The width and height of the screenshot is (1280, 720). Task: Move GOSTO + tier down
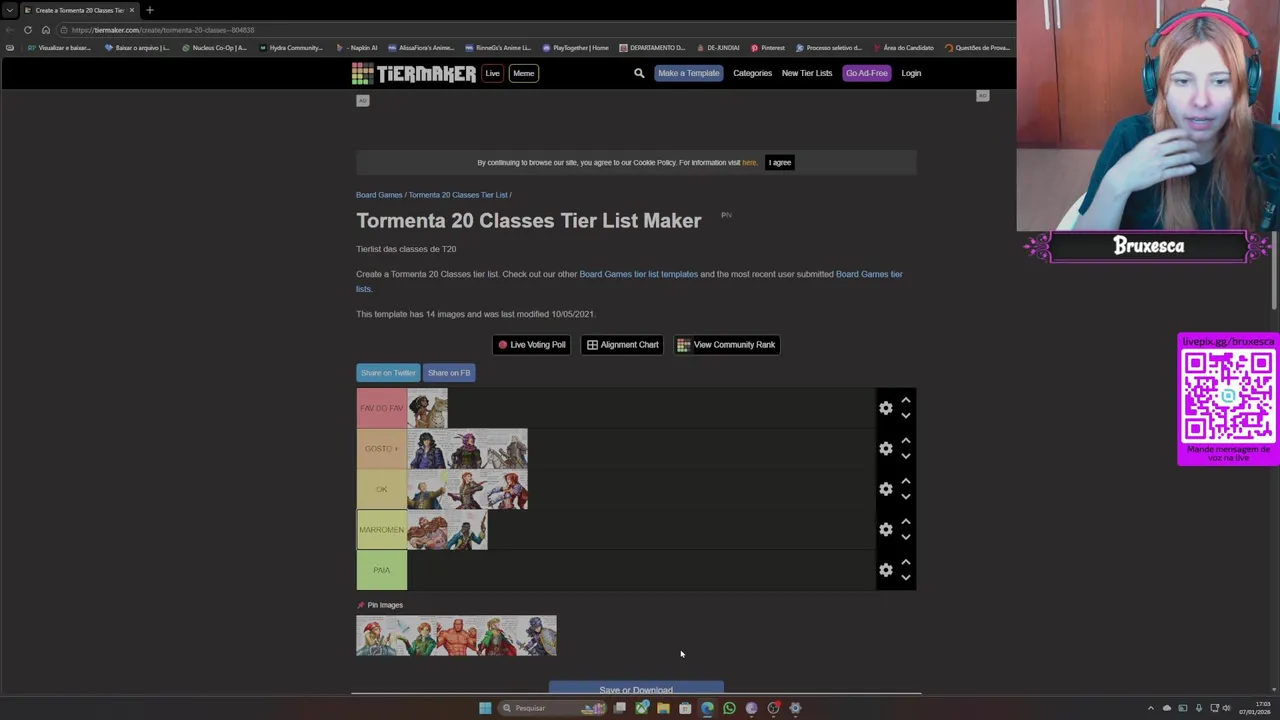pyautogui.click(x=905, y=456)
